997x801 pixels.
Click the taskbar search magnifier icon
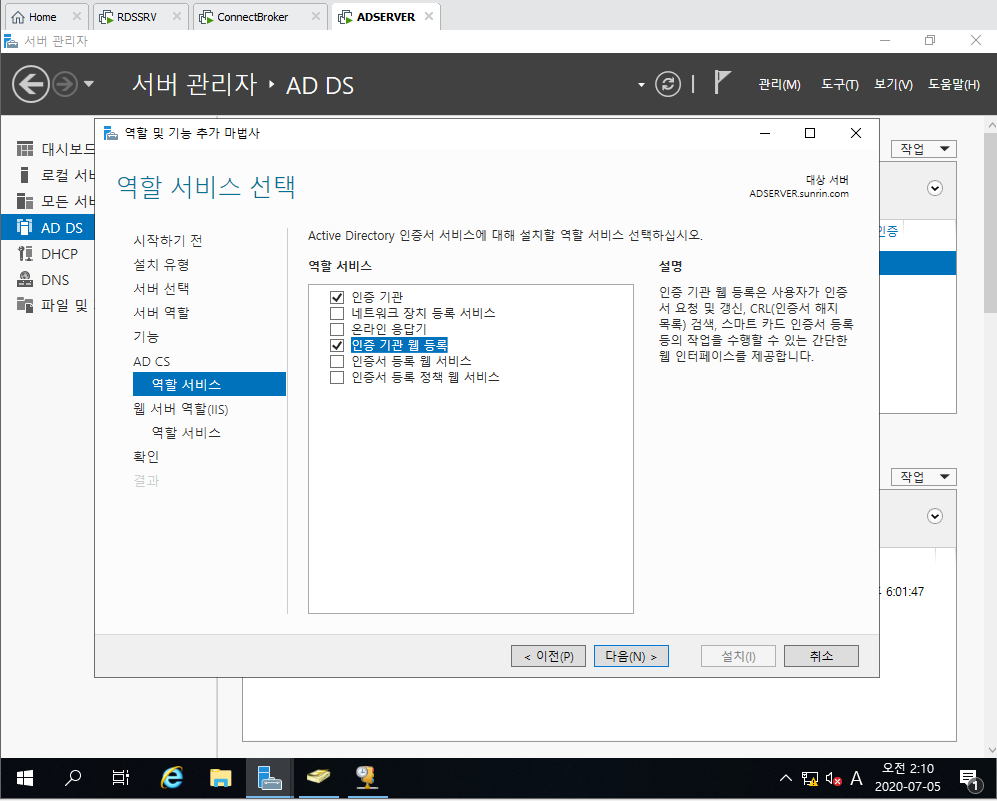point(73,777)
